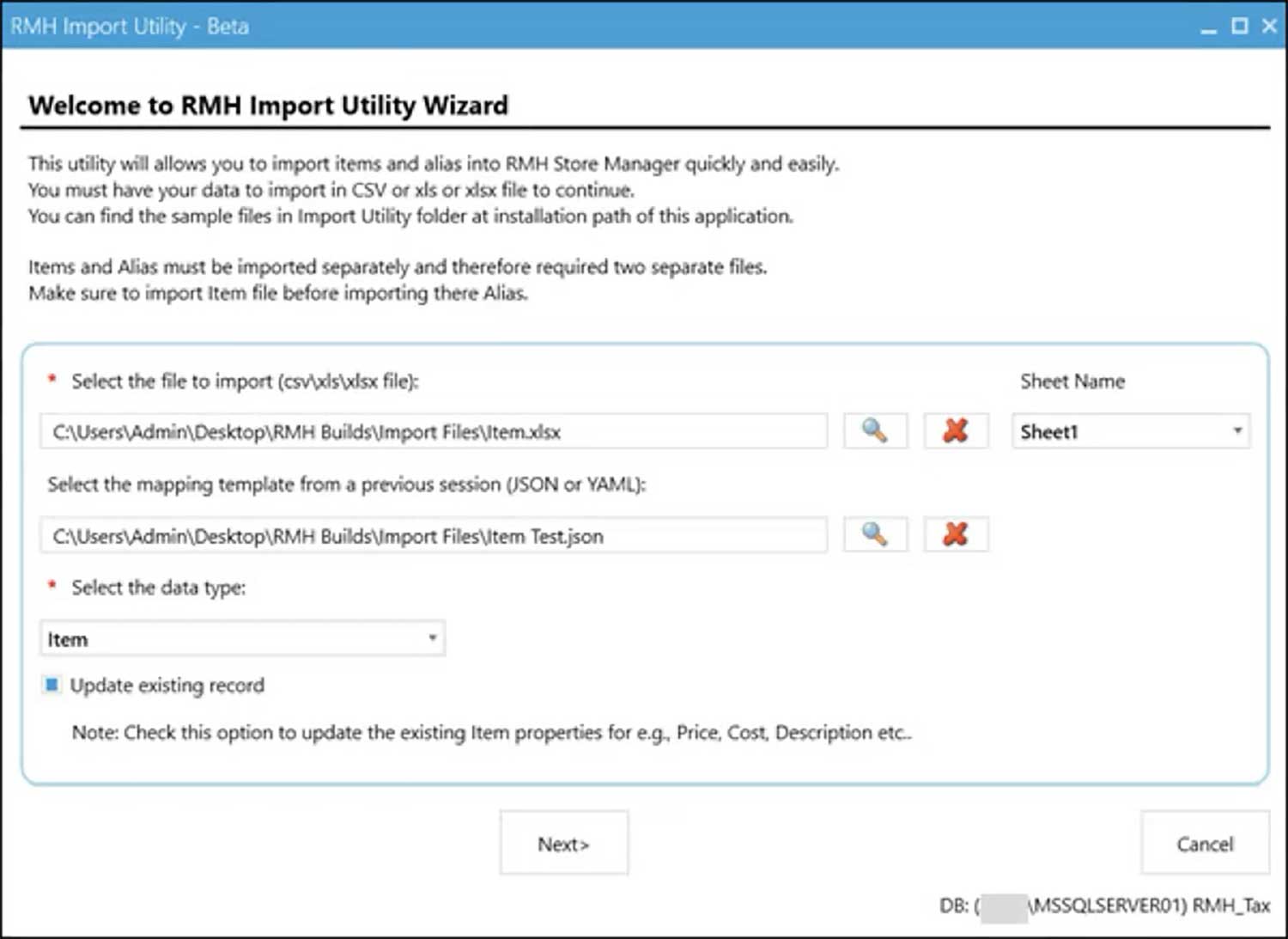Clear the Item Test.json template path
This screenshot has width=1288, height=939.
[x=956, y=534]
